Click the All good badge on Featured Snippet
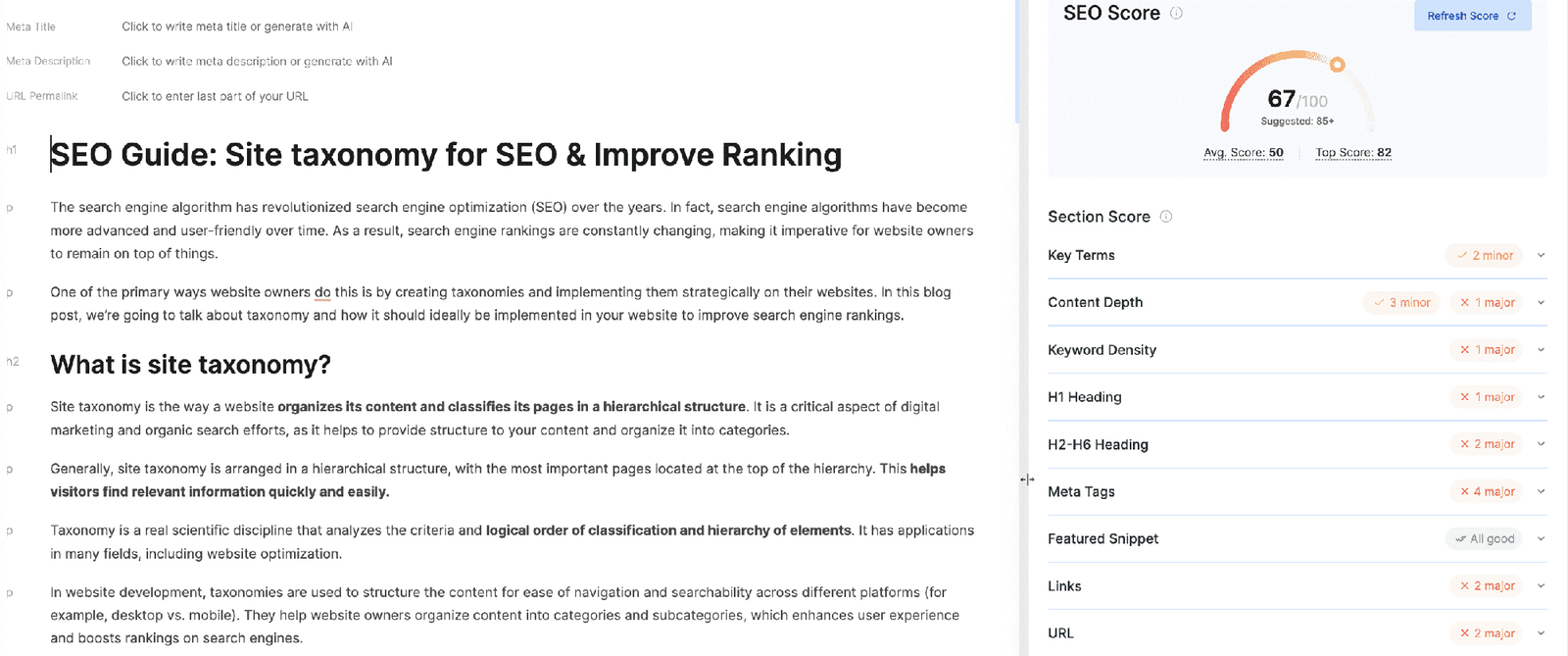This screenshot has width=1568, height=656. point(1484,539)
